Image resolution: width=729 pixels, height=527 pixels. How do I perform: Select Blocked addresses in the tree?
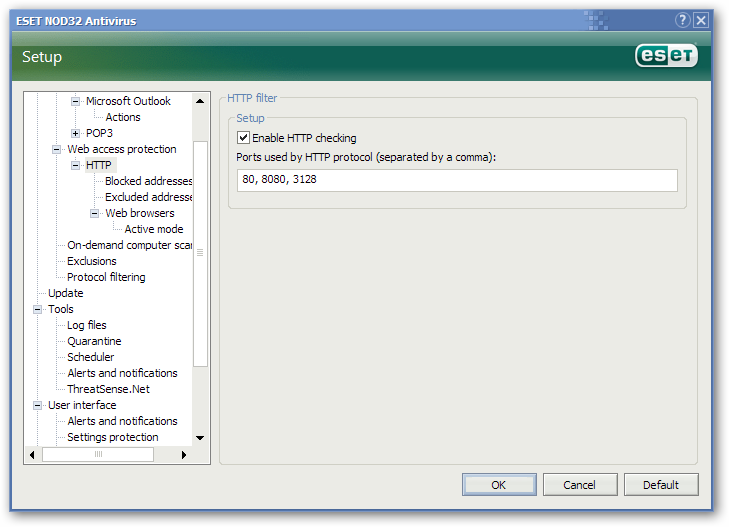point(147,181)
